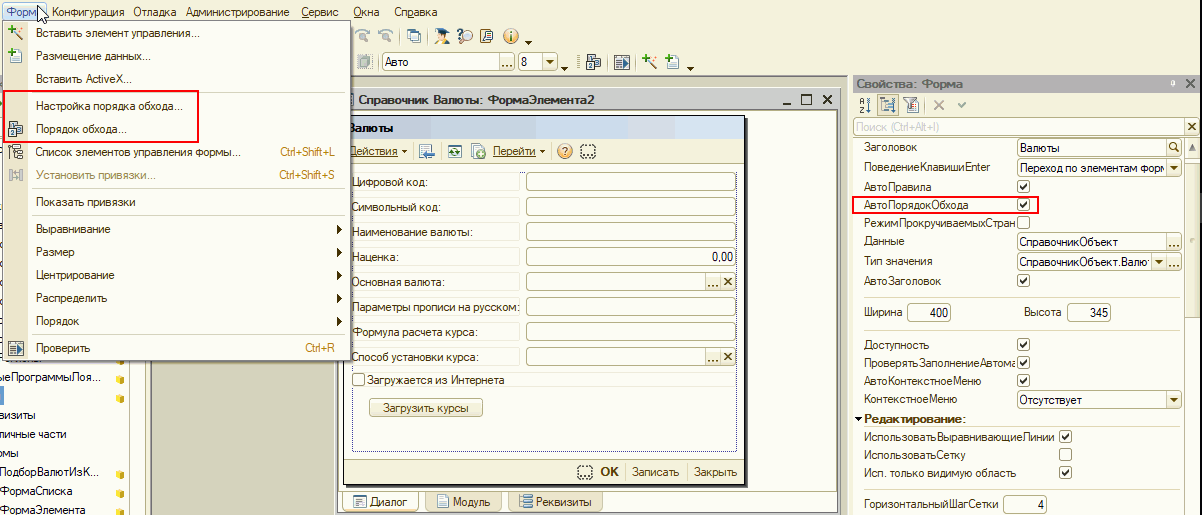Click the grey cube icon left of the Авто font box
This screenshot has height=515, width=1202.
[364, 62]
